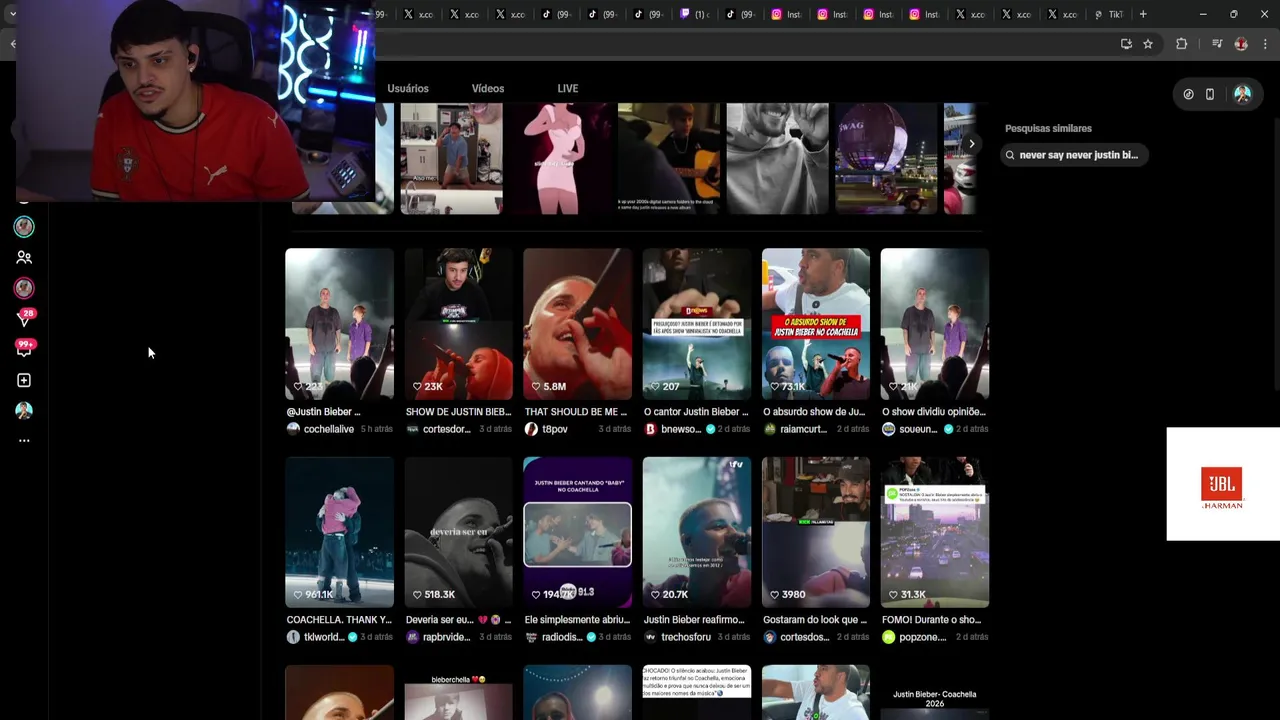This screenshot has height=720, width=1280.
Task: Click the '@Justin Bieber ...' video caption
Action: [323, 412]
